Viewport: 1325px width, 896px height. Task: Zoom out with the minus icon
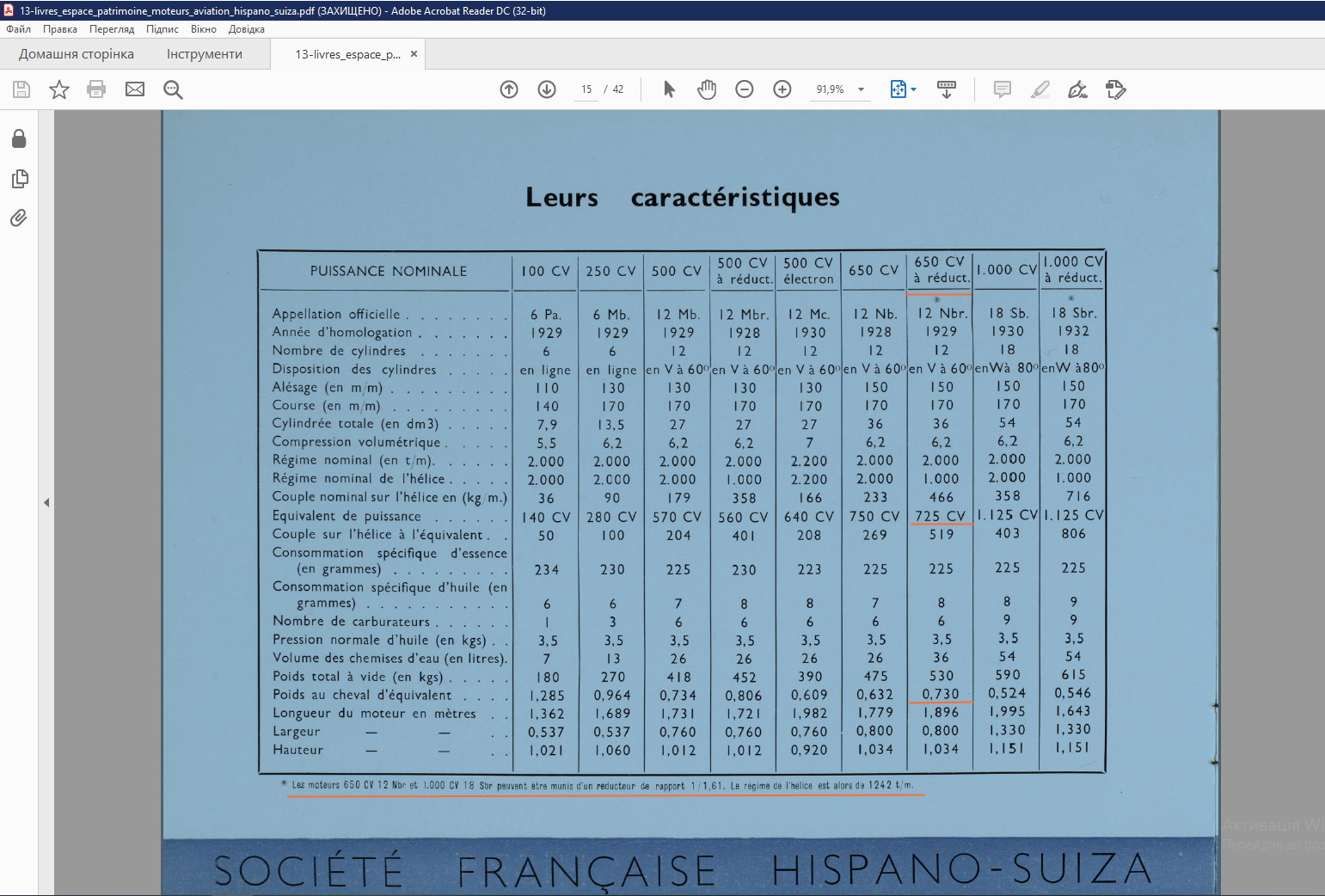(745, 89)
